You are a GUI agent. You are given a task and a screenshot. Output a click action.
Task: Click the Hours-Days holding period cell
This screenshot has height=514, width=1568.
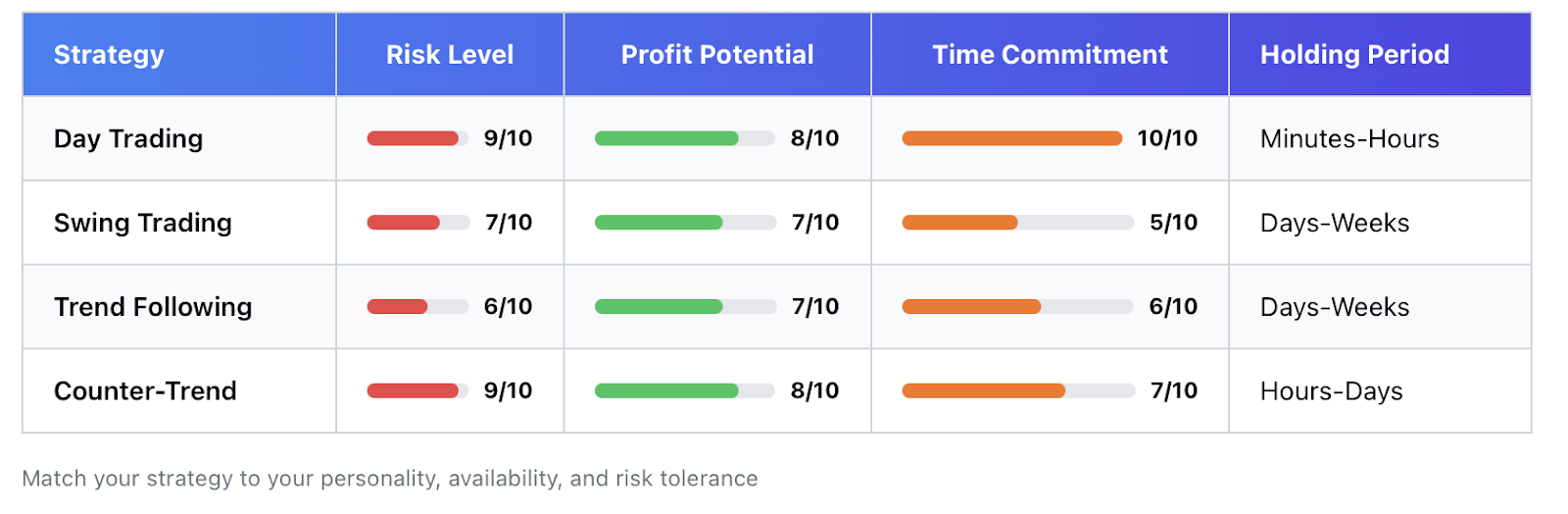[x=1331, y=391]
